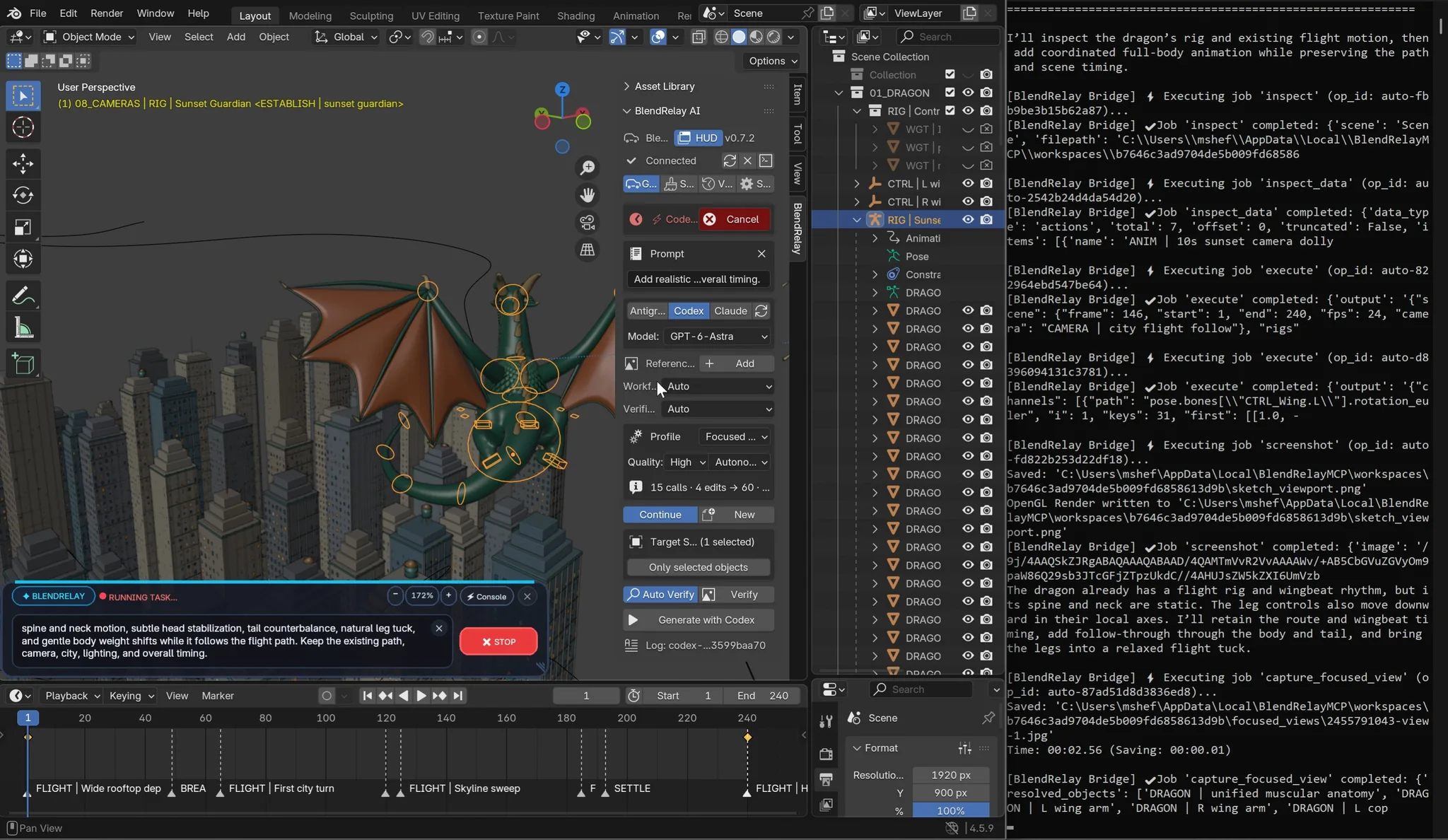Open the Profile Focused dropdown

[735, 437]
